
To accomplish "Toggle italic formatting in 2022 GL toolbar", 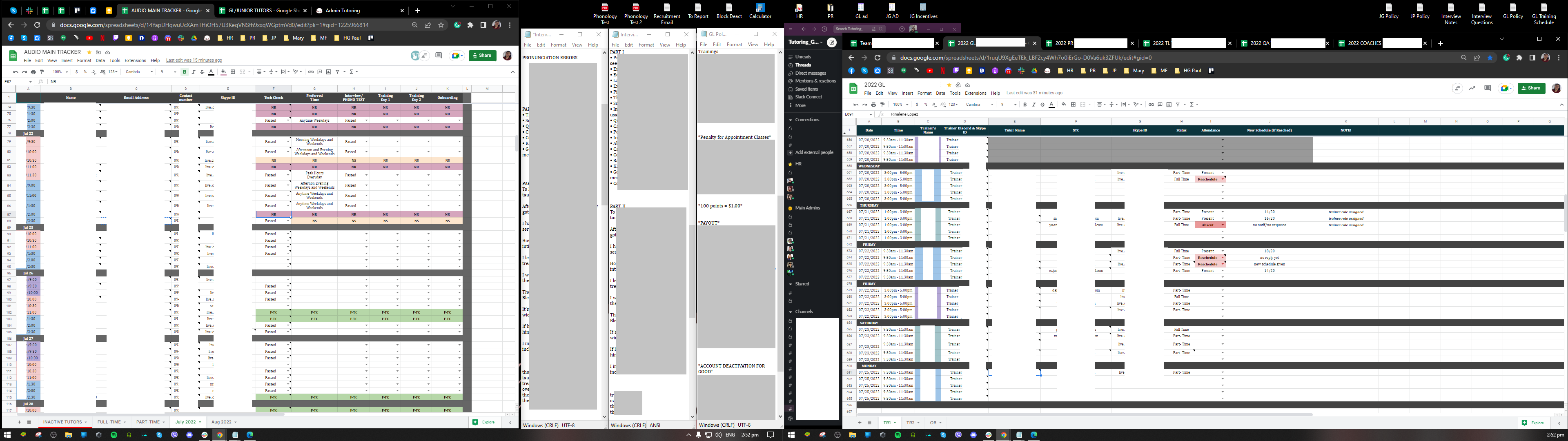I will [1033, 105].
